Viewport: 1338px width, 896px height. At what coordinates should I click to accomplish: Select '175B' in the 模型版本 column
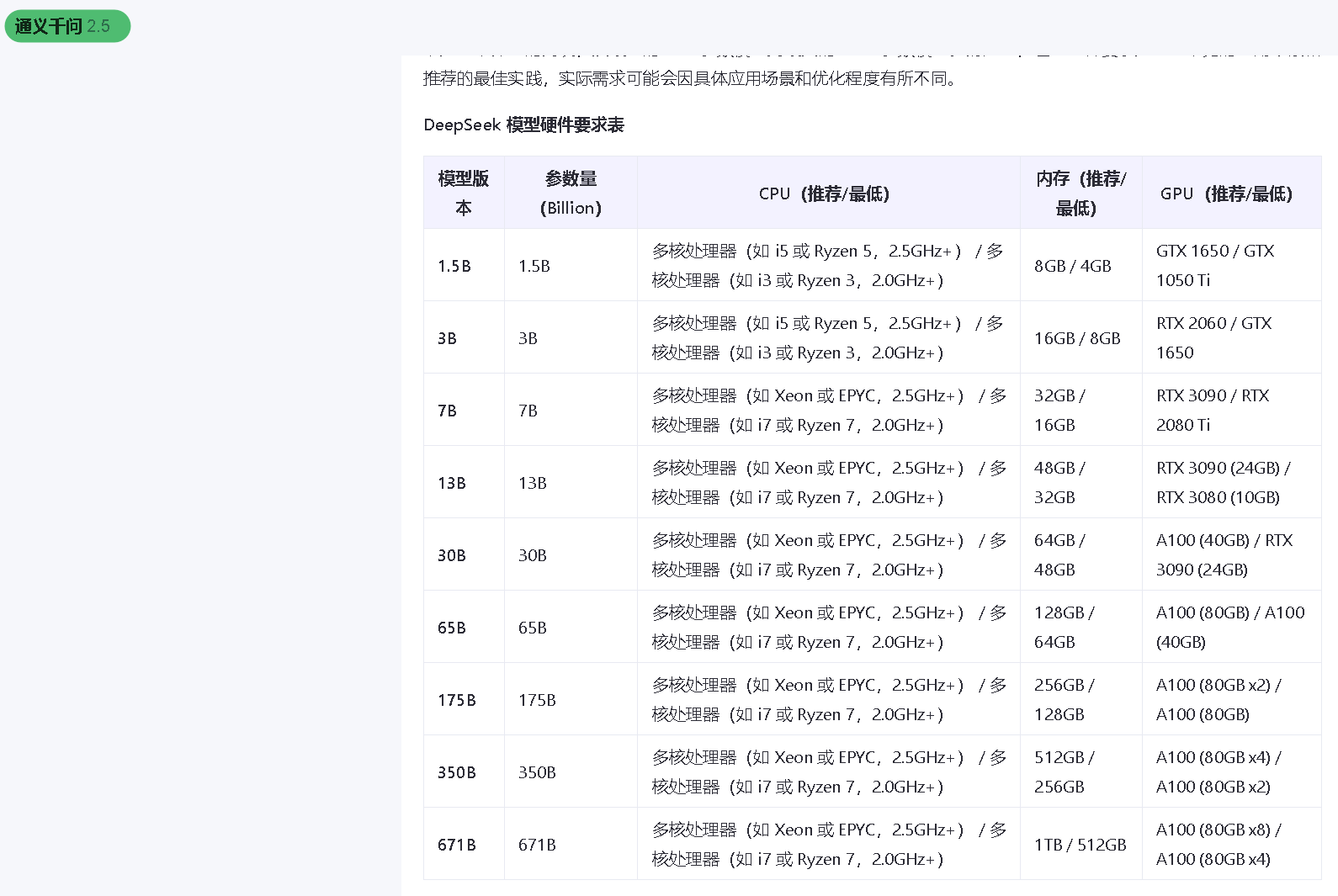pos(457,700)
